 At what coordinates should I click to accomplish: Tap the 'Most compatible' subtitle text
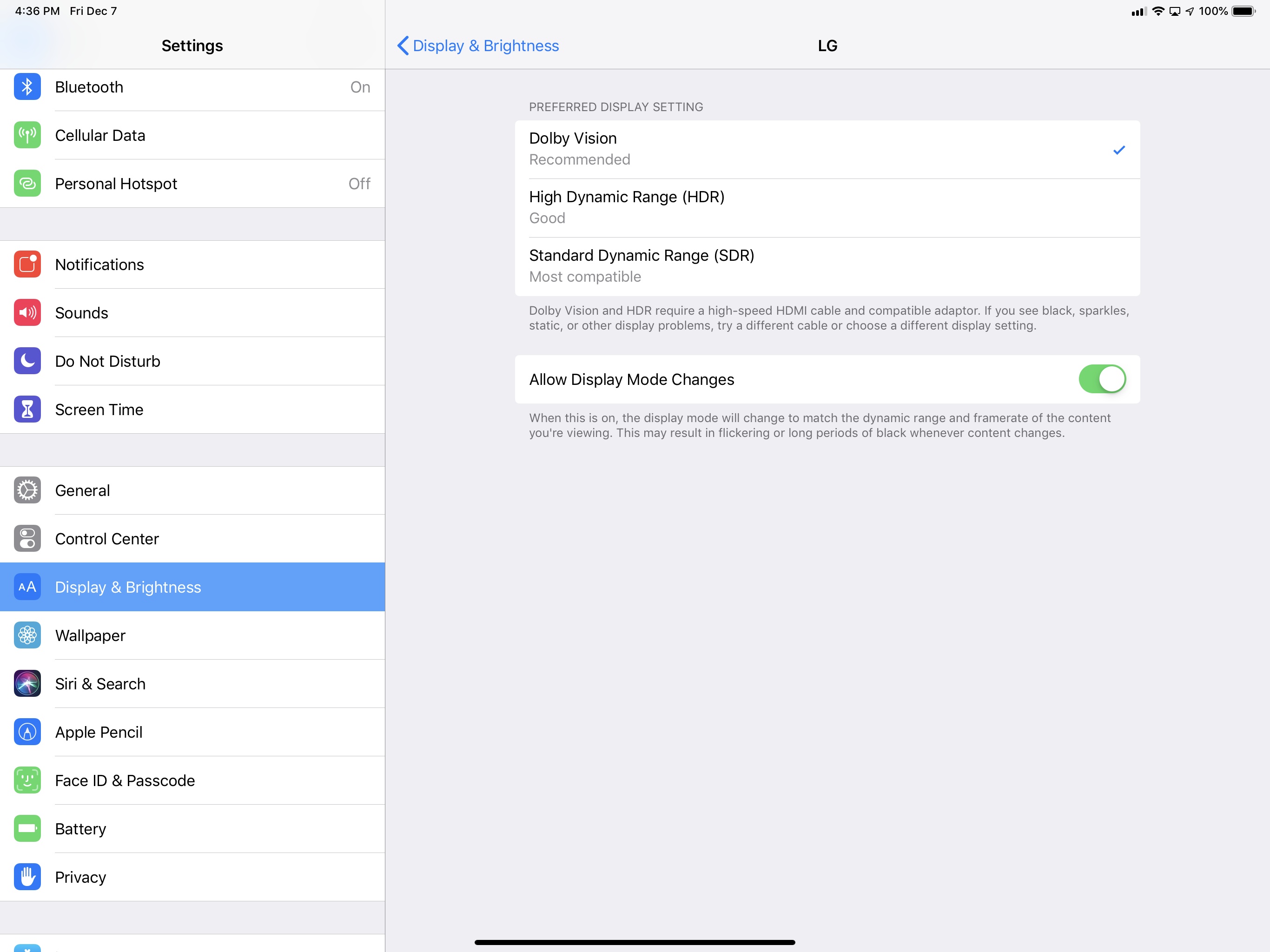click(584, 277)
